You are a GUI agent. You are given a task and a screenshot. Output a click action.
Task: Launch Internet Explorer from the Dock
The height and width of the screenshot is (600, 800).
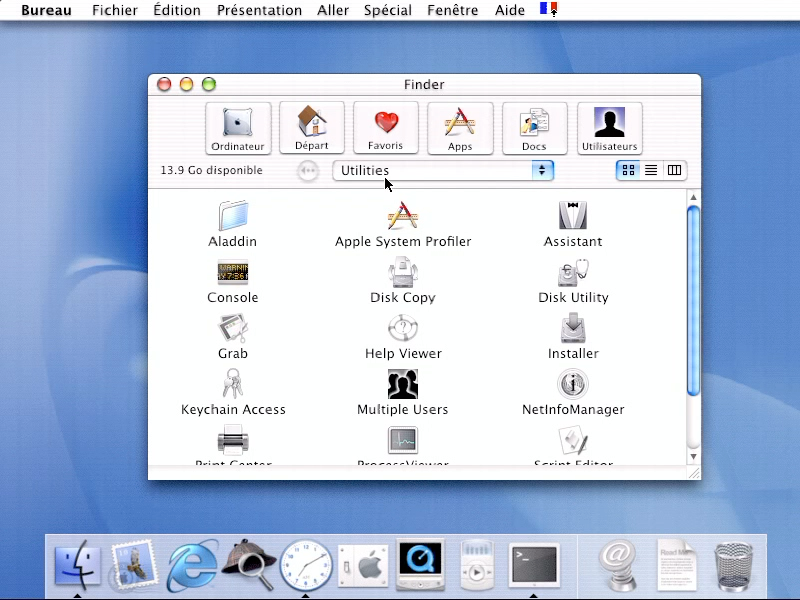tap(192, 565)
